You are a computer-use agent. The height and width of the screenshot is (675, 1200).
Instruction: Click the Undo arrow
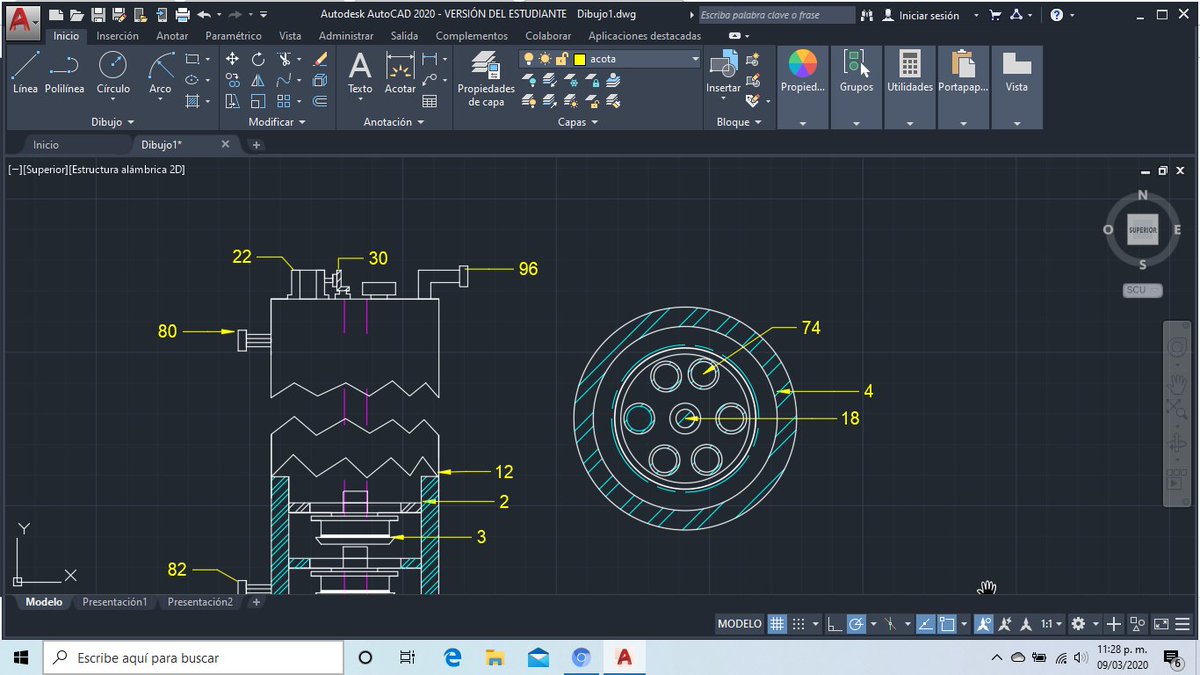204,15
